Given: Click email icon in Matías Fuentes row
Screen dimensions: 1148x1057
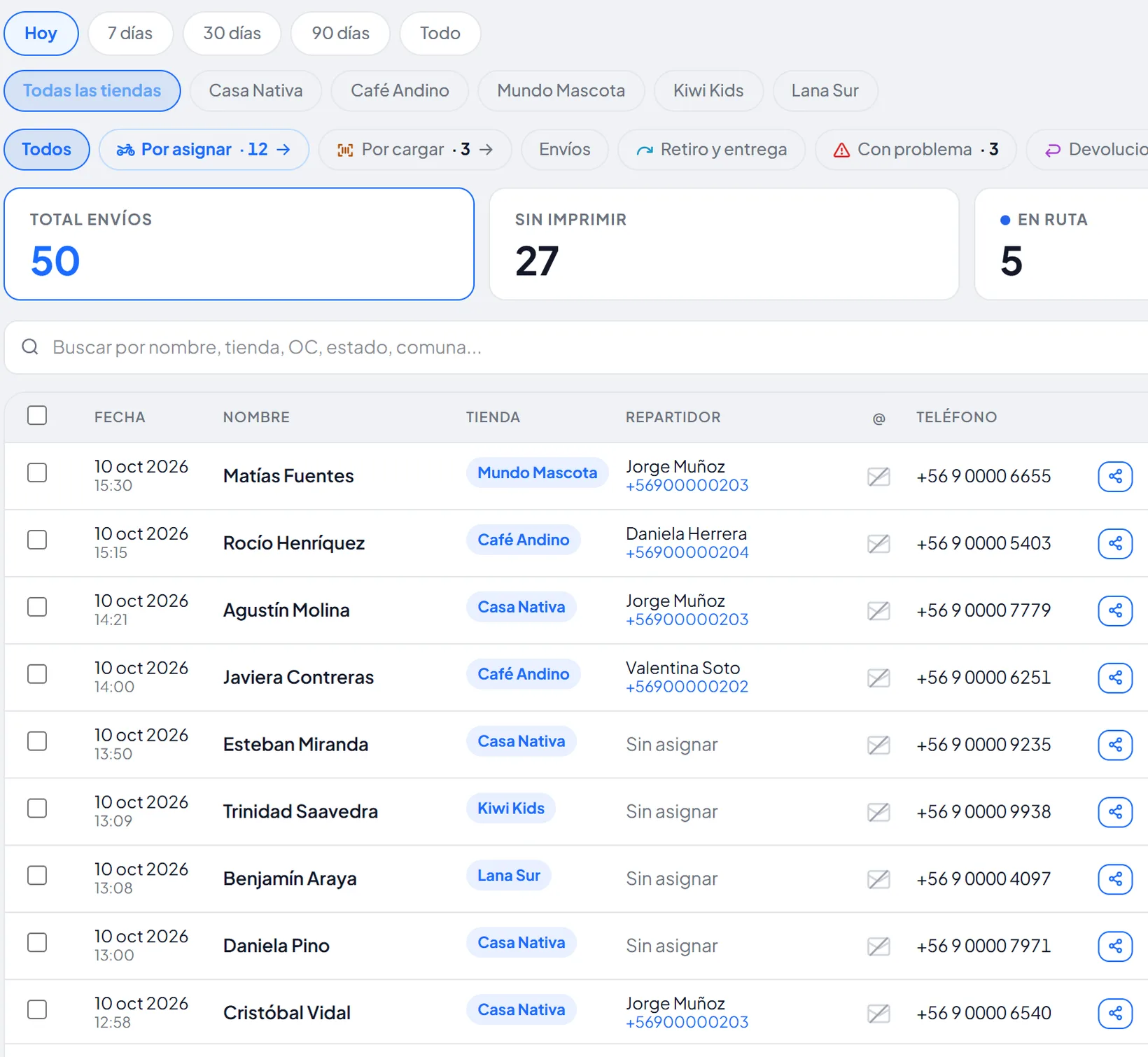Looking at the screenshot, I should (878, 477).
